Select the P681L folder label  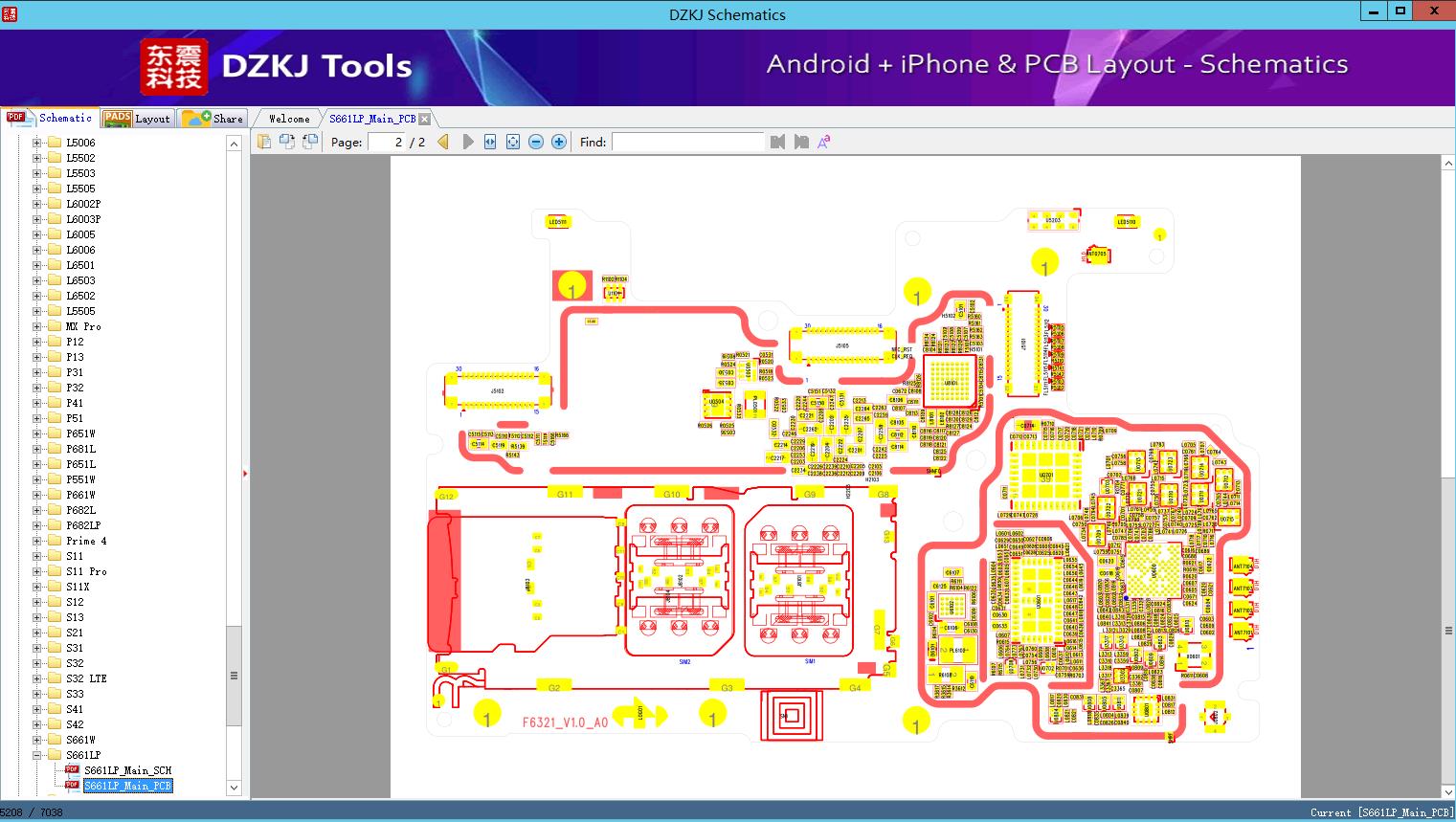80,449
